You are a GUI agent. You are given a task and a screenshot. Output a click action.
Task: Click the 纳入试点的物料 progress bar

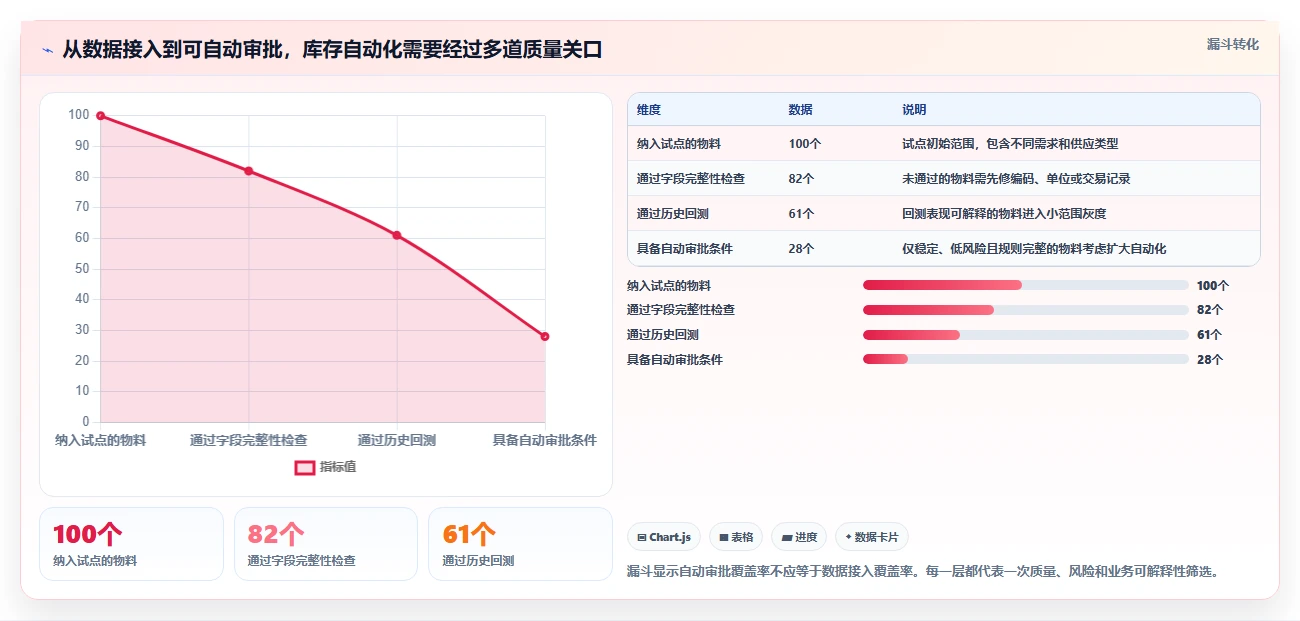click(x=1026, y=285)
